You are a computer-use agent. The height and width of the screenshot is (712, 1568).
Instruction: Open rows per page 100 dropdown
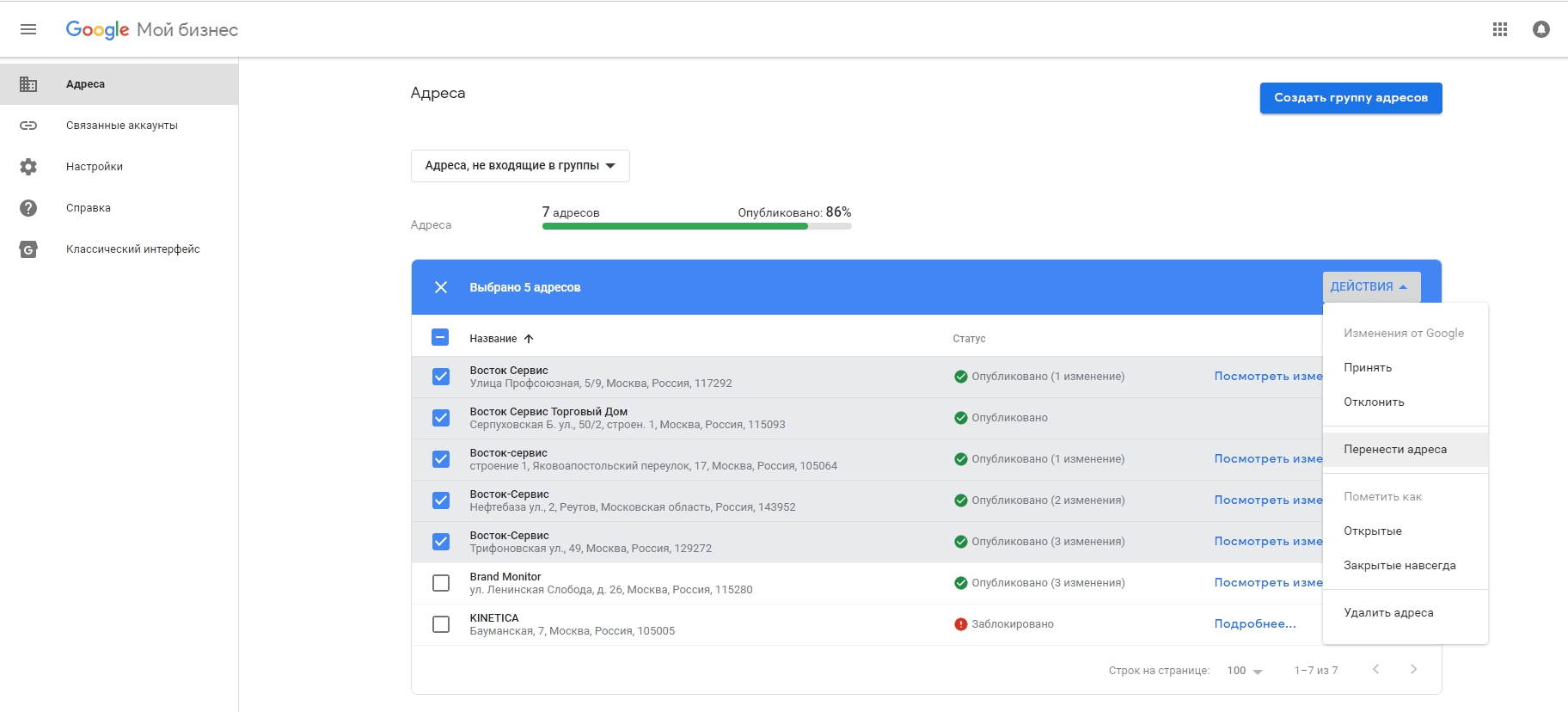point(1245,671)
